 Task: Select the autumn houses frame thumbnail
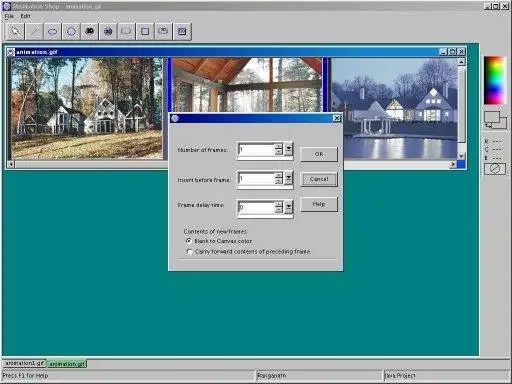tap(87, 108)
